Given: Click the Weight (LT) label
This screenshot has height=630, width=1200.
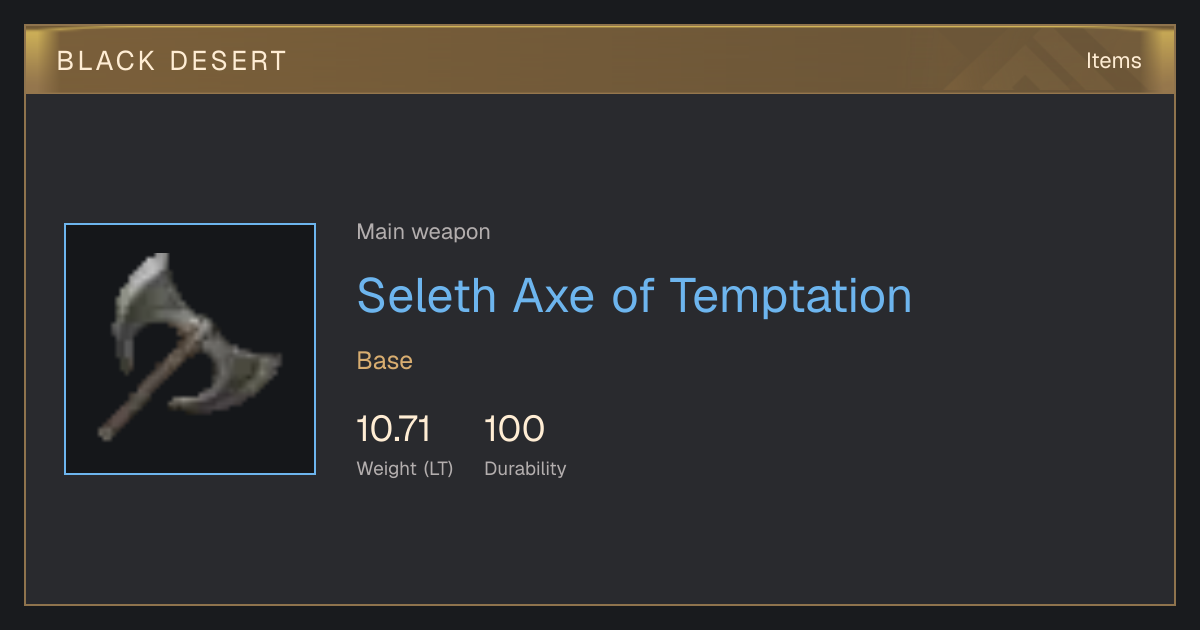Looking at the screenshot, I should (405, 468).
